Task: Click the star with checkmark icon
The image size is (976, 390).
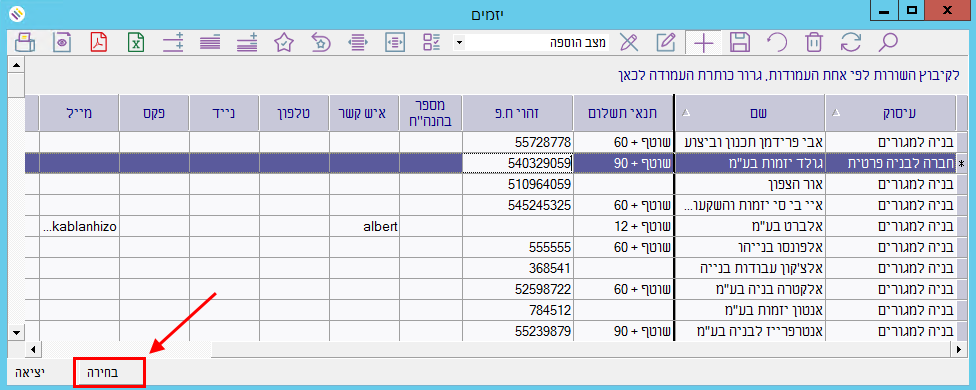Action: [x=284, y=43]
